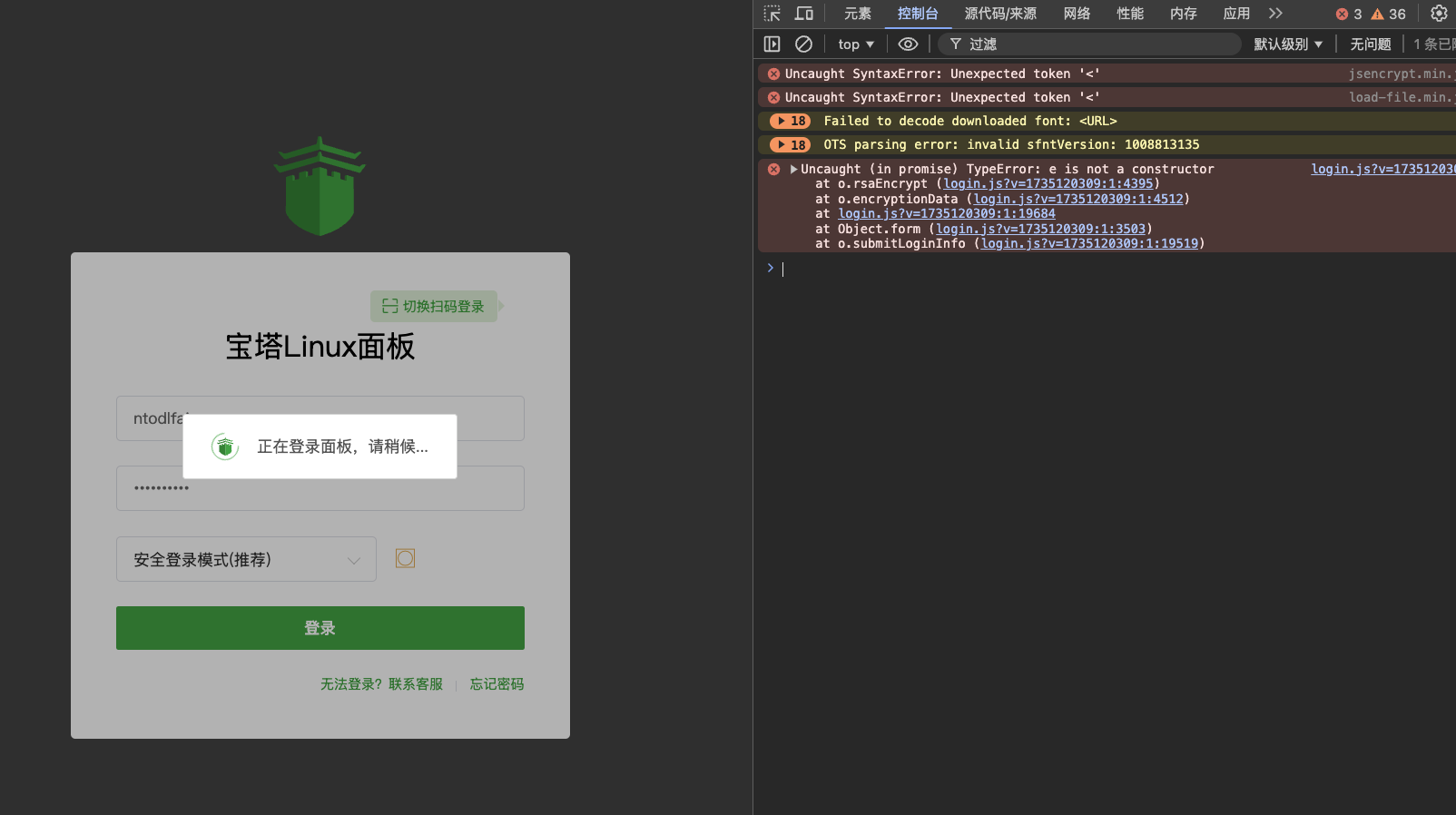Open load-file.min source reference
Viewport: 1456px width, 815px height.
(x=1402, y=97)
